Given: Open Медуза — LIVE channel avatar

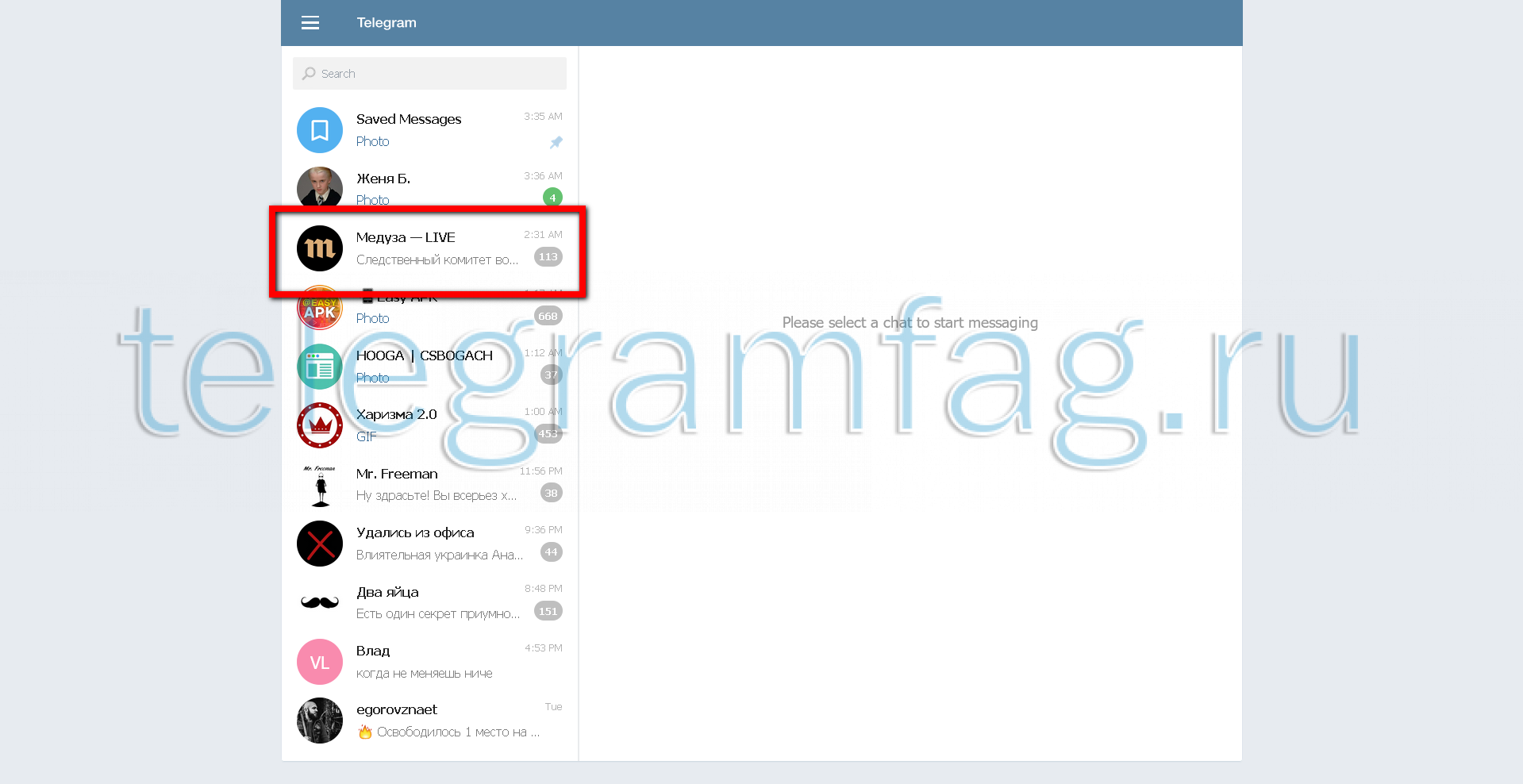Looking at the screenshot, I should coord(320,248).
